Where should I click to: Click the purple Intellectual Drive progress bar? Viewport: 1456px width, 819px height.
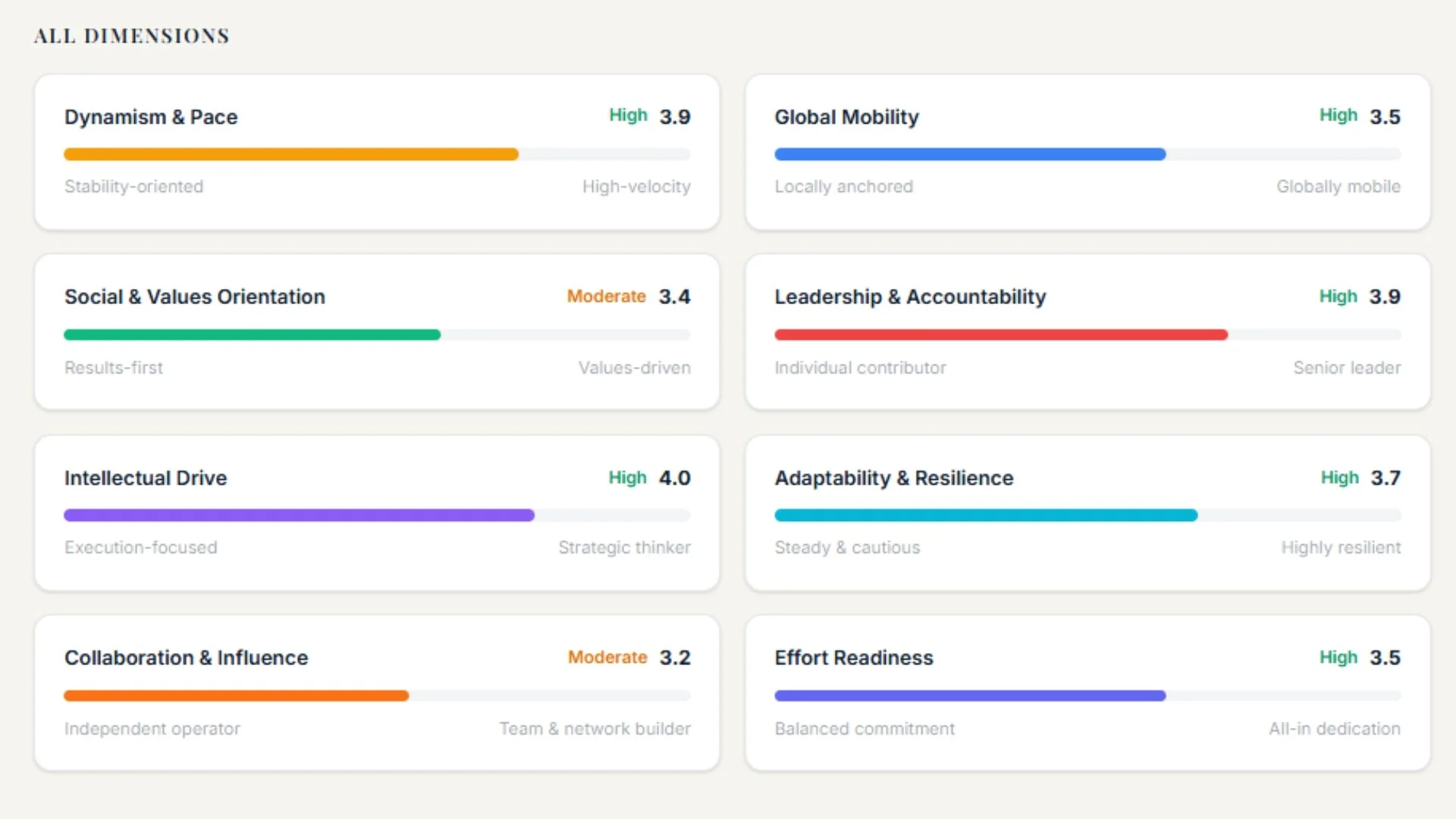click(299, 515)
